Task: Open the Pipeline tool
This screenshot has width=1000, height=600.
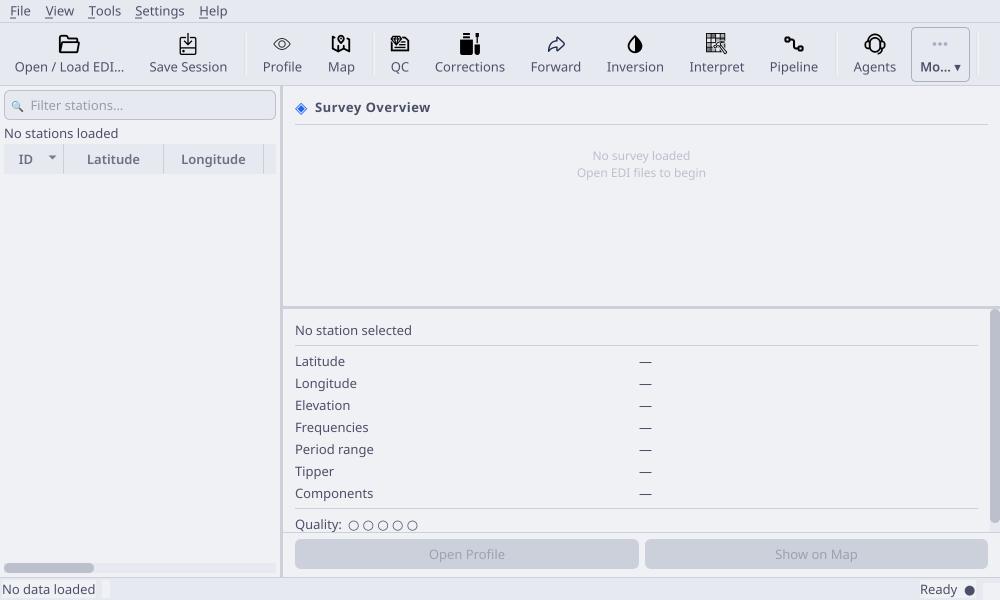Action: (x=793, y=55)
